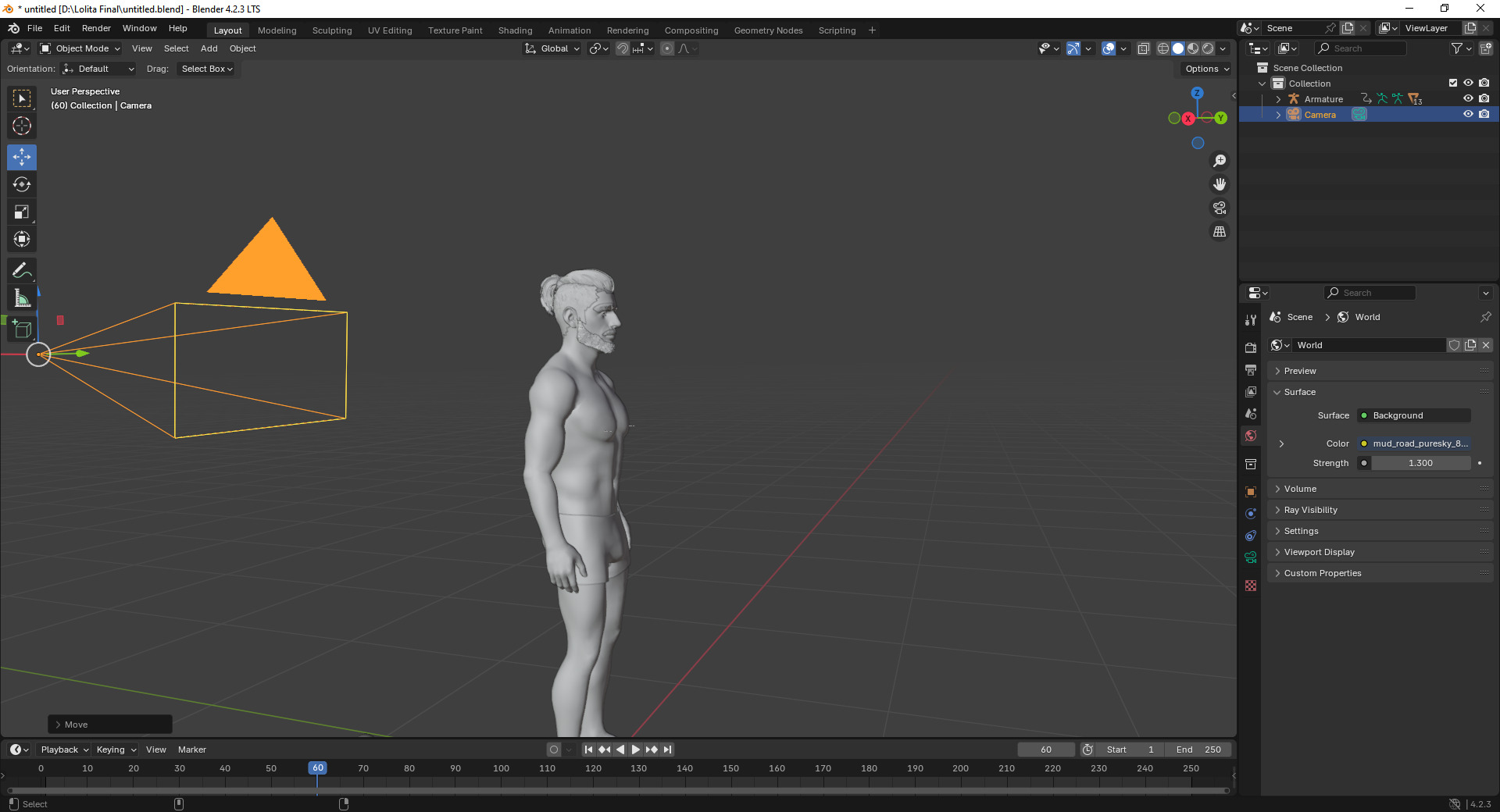Open the Scene properties tab

1251,413
